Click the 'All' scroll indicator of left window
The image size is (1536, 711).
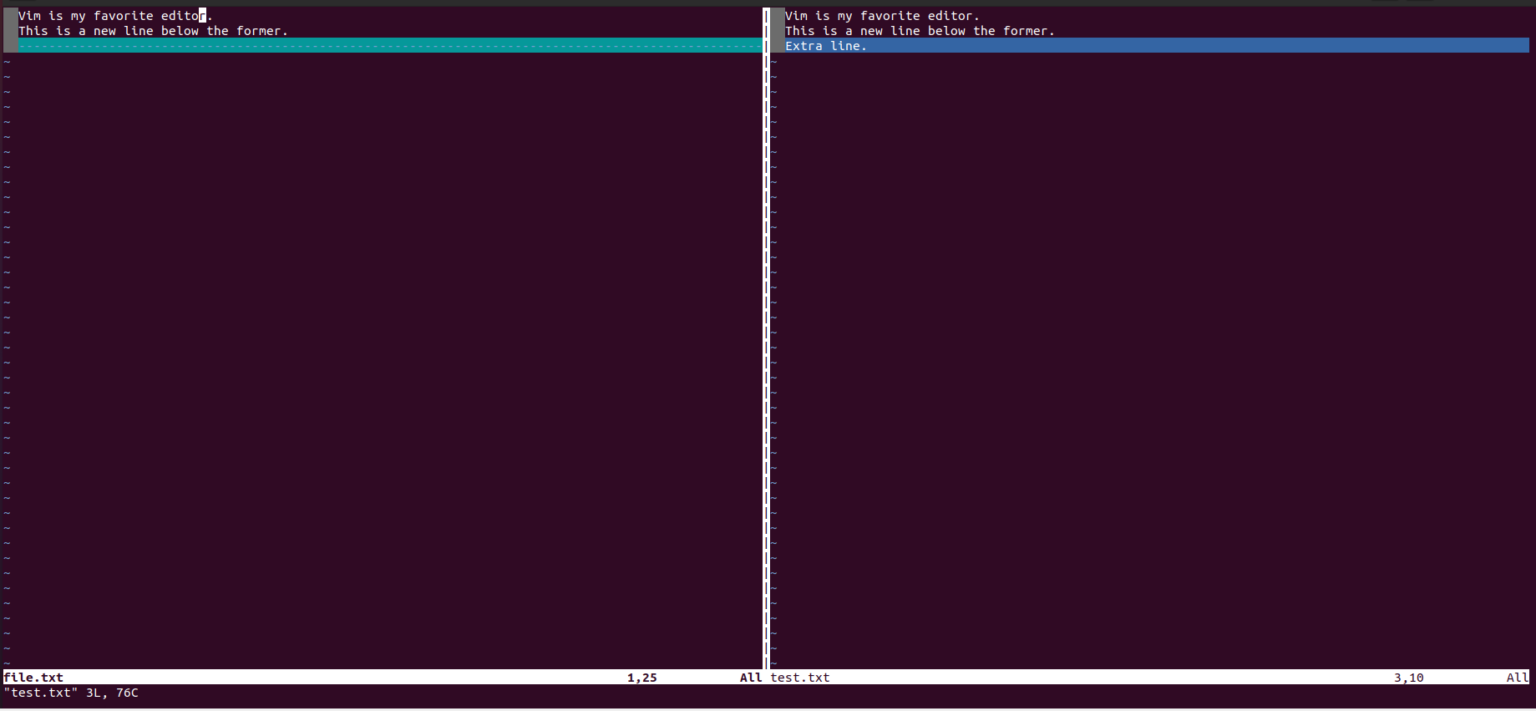tap(749, 677)
